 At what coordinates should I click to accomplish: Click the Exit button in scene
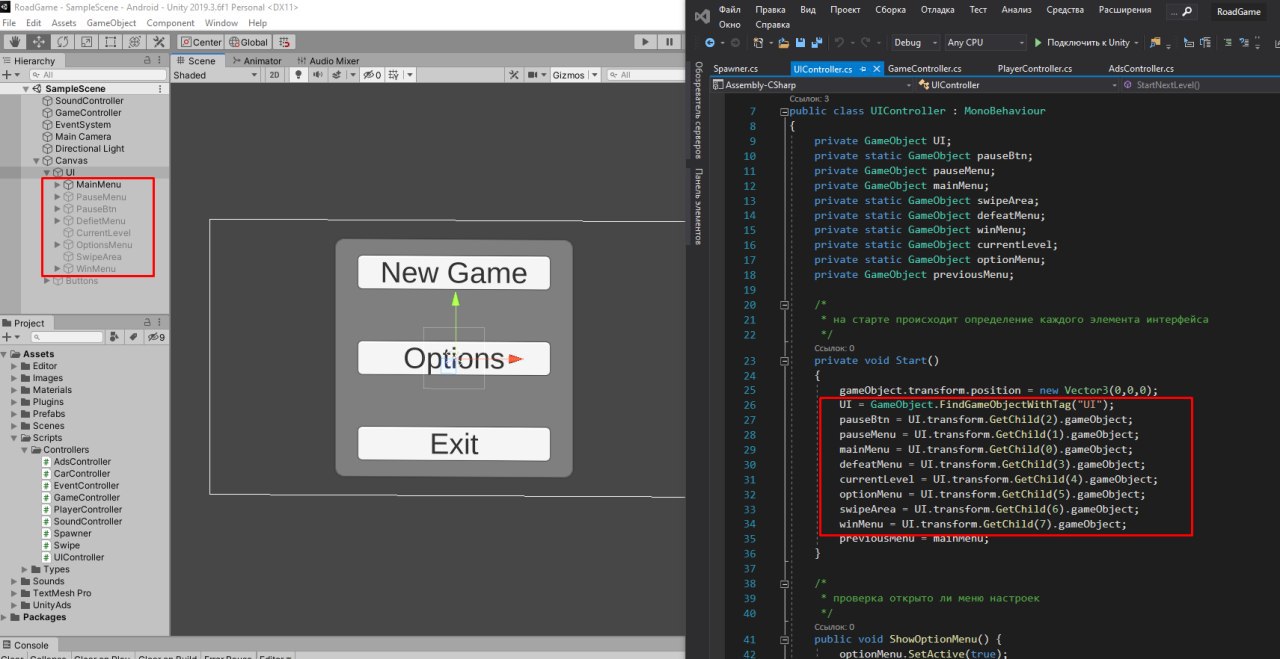pyautogui.click(x=454, y=444)
